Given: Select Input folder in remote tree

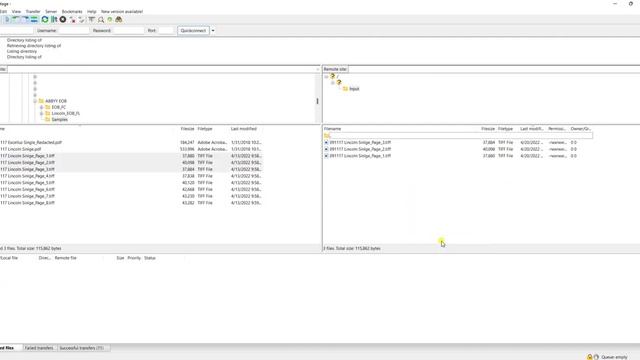Looking at the screenshot, I should pyautogui.click(x=354, y=89).
